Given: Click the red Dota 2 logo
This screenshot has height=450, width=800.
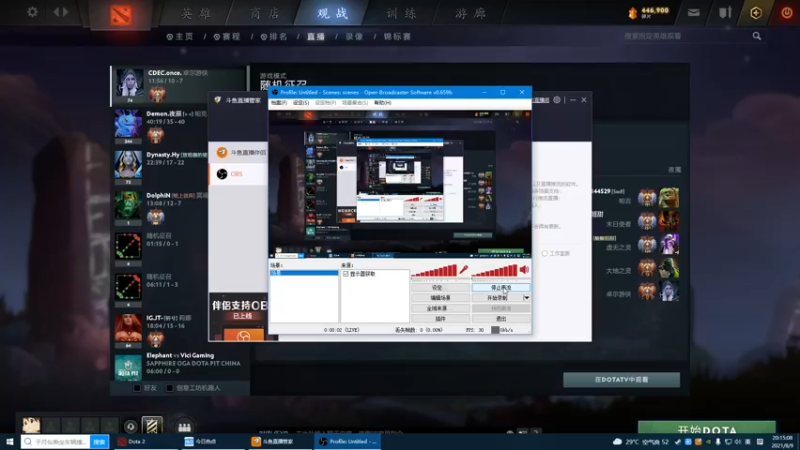Looking at the screenshot, I should 121,15.
